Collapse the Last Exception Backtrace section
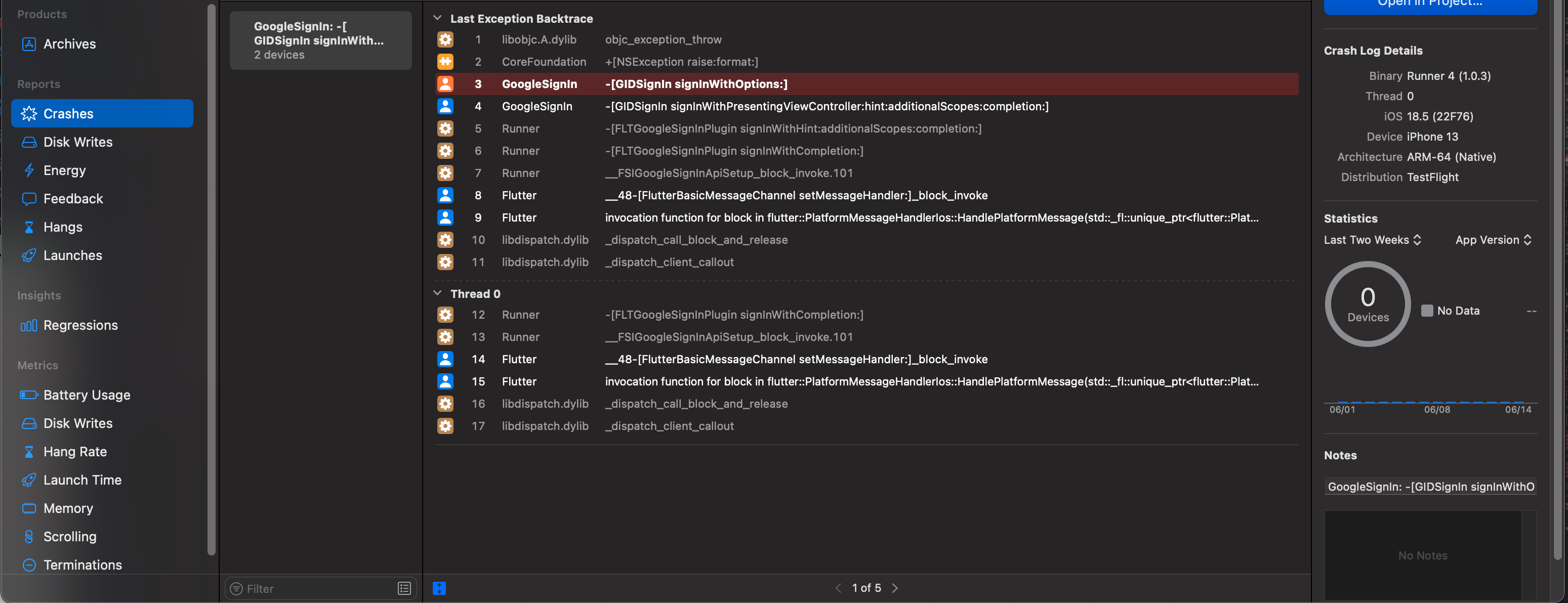Viewport: 1568px width, 603px height. [x=437, y=18]
